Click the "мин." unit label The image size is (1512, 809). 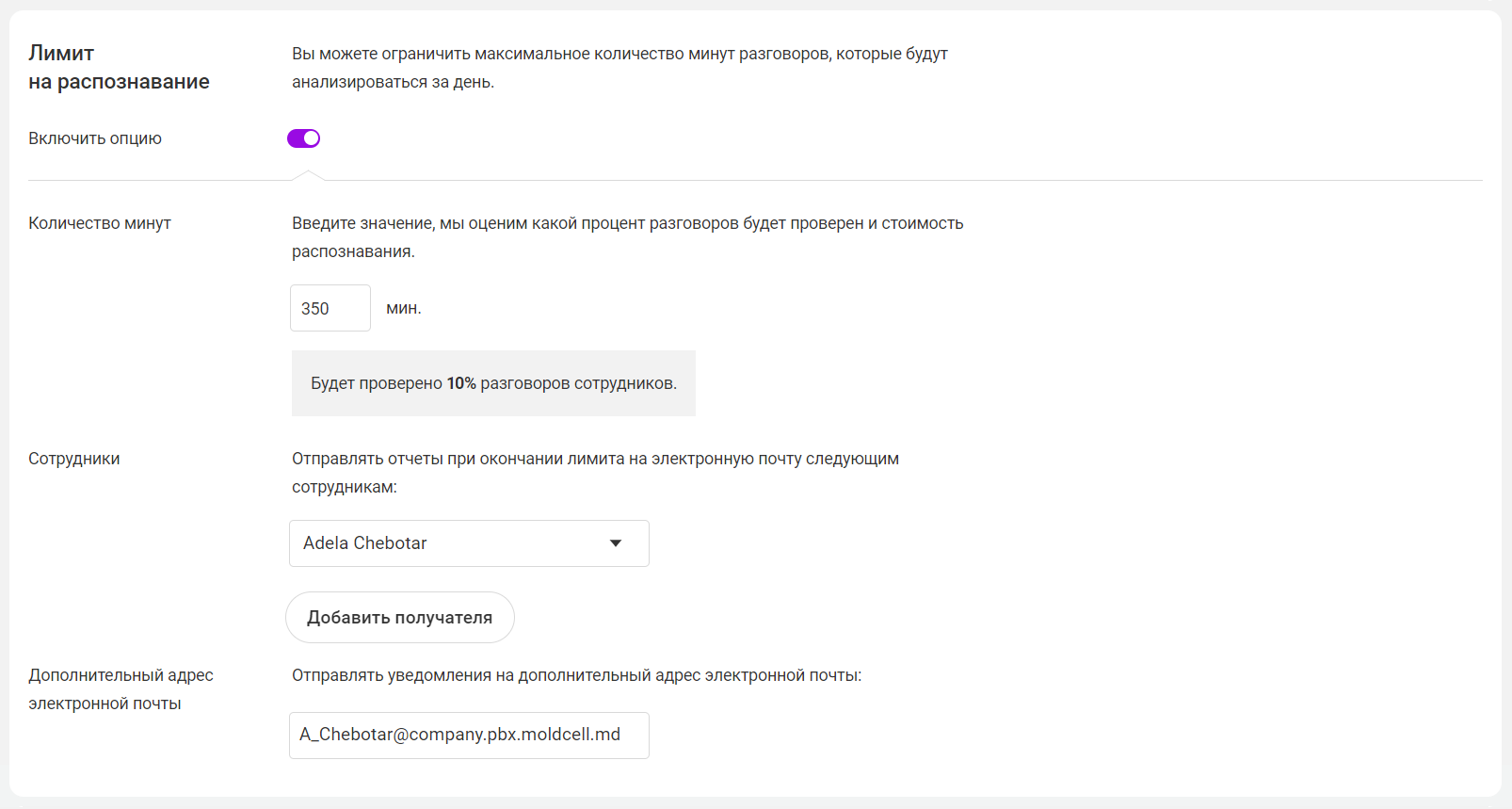(404, 308)
